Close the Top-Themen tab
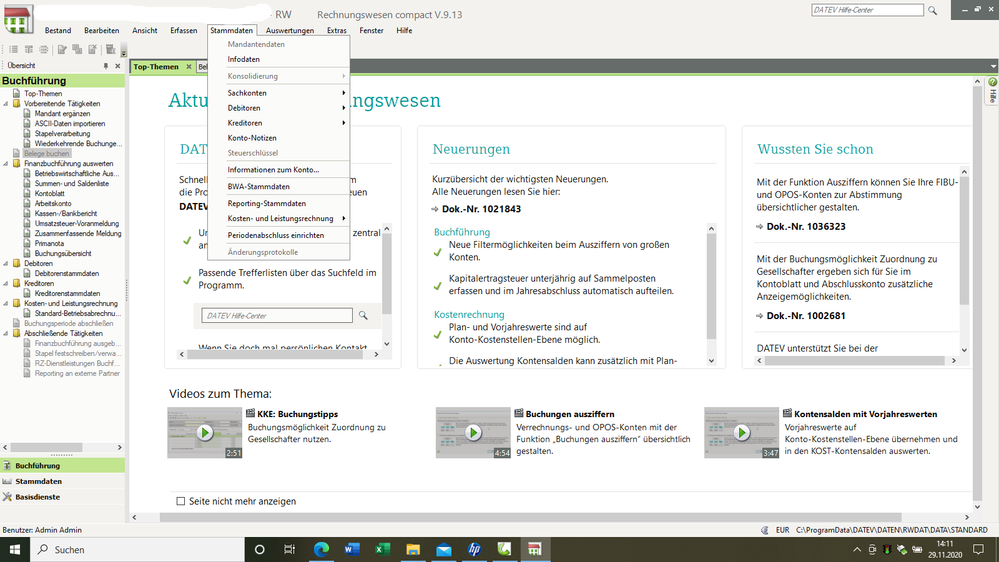Screen dimensions: 999x562 (x=189, y=66)
